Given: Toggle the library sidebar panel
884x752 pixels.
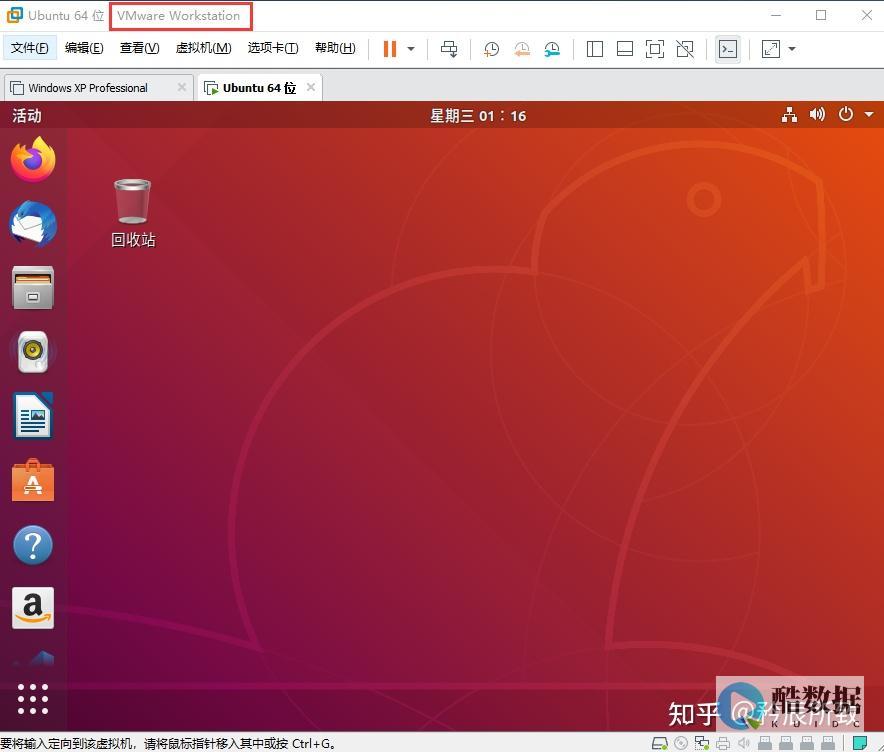Looking at the screenshot, I should pos(595,49).
